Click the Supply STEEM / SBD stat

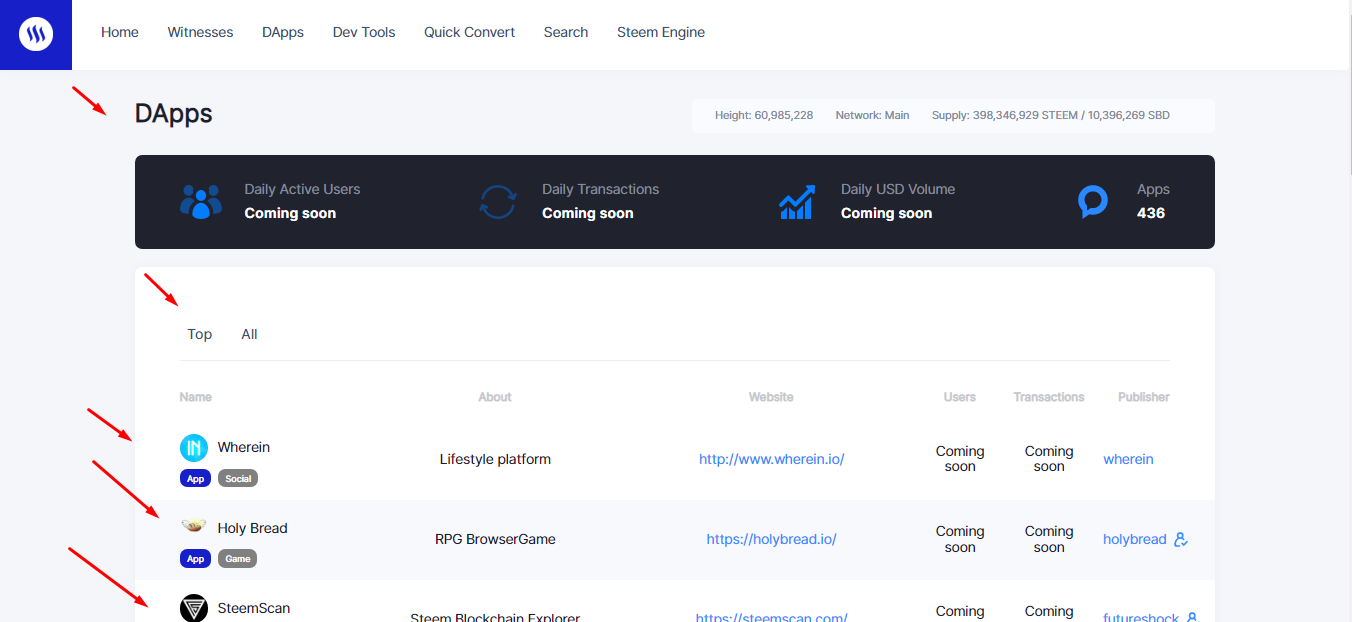(x=1051, y=115)
